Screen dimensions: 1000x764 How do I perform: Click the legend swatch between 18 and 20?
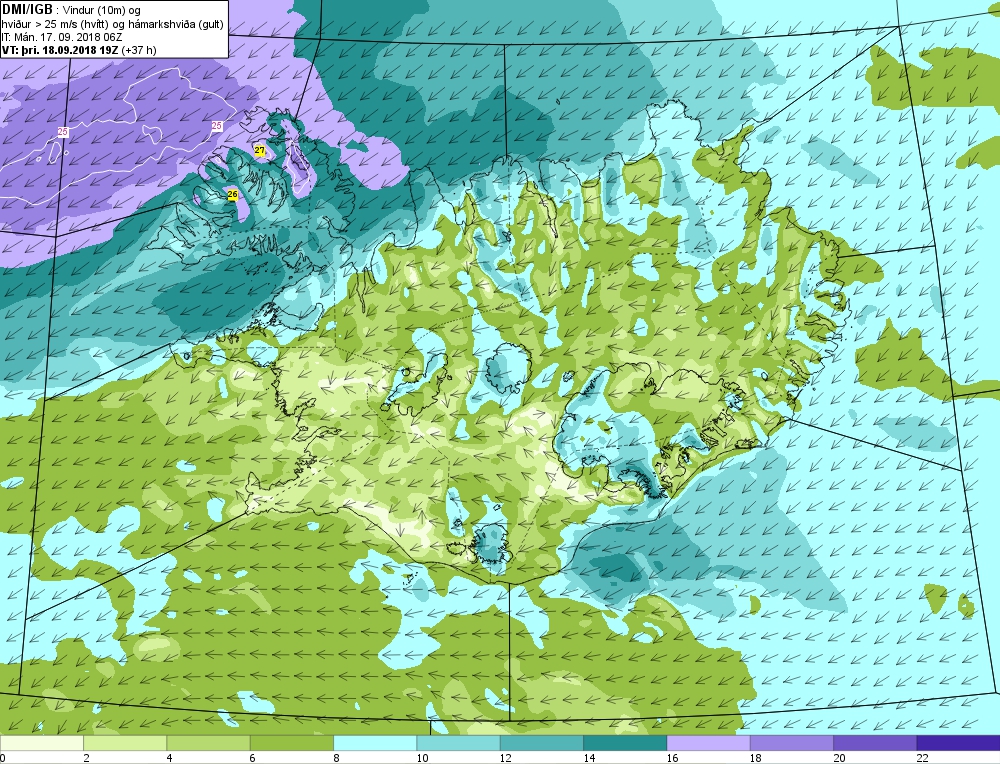coord(792,743)
